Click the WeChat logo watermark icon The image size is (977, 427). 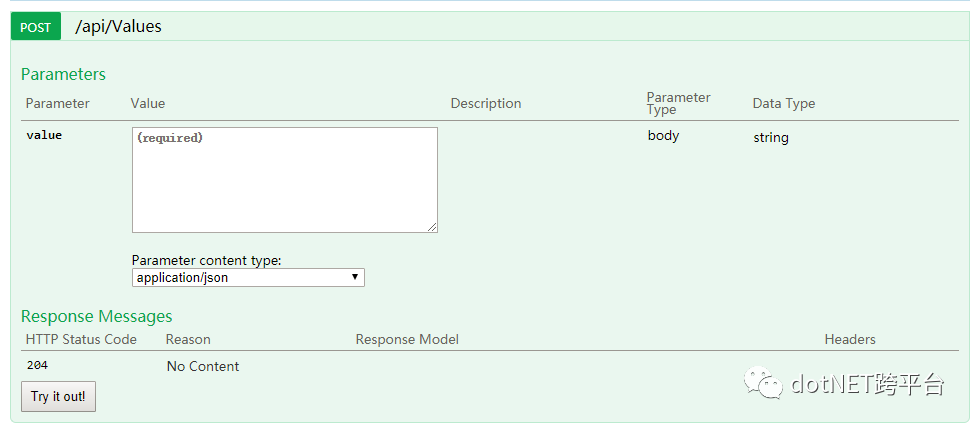tap(769, 383)
